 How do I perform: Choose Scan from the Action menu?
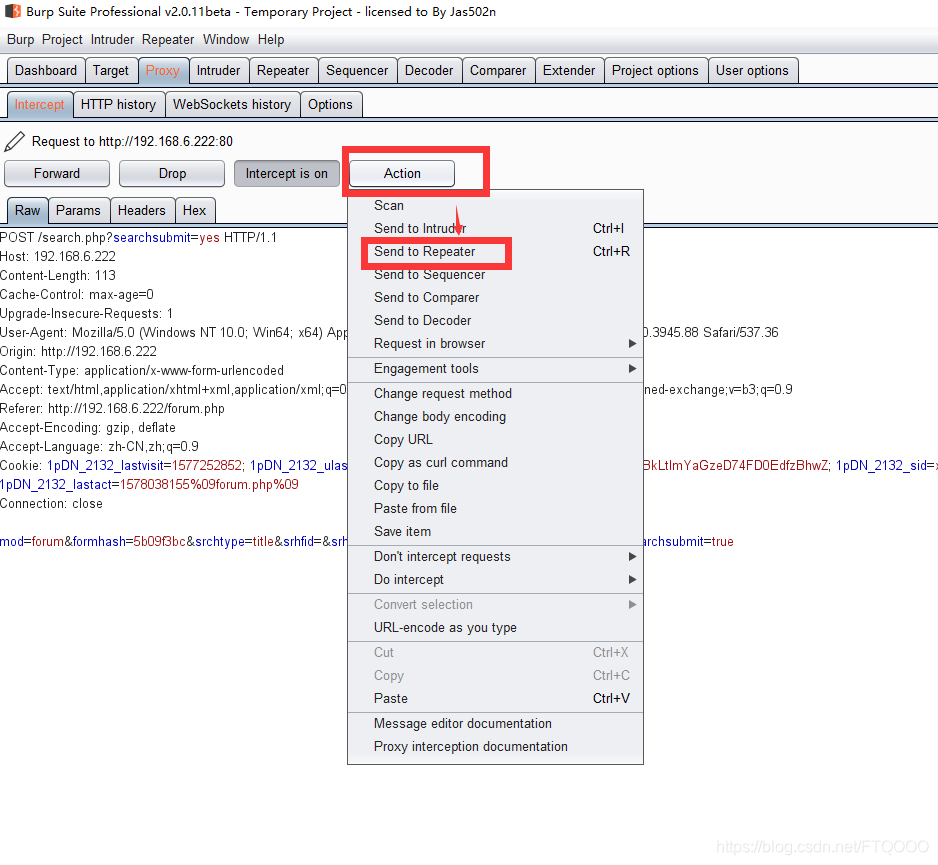coord(495,206)
